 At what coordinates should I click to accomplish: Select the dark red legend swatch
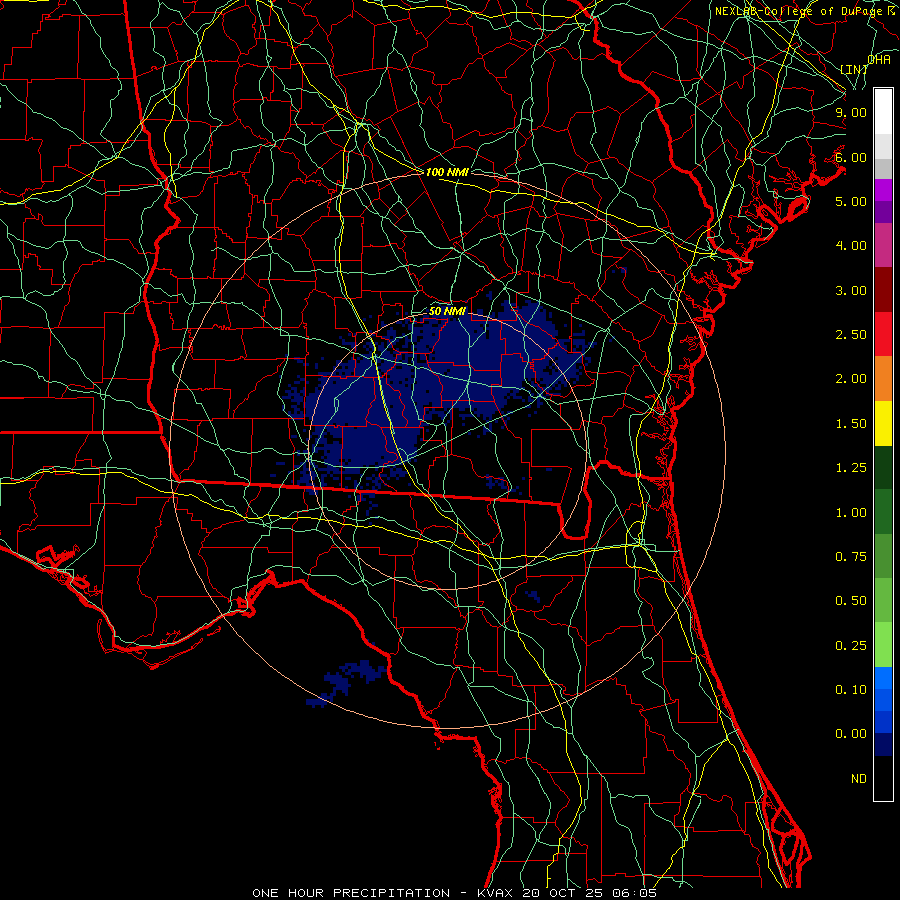[883, 289]
